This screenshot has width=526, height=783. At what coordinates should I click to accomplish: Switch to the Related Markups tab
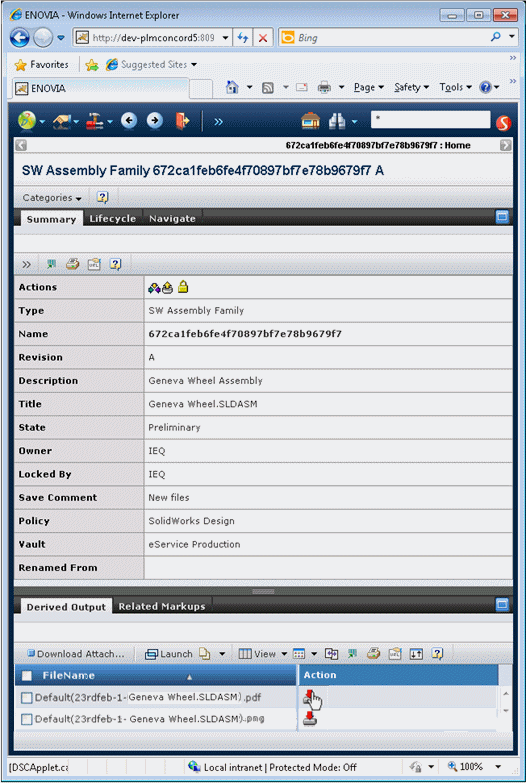(x=162, y=606)
